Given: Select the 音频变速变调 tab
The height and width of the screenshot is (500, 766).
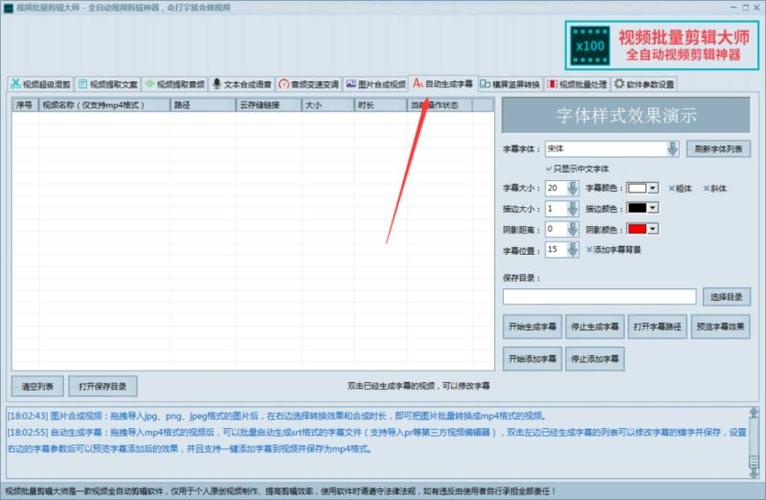Looking at the screenshot, I should 309,84.
